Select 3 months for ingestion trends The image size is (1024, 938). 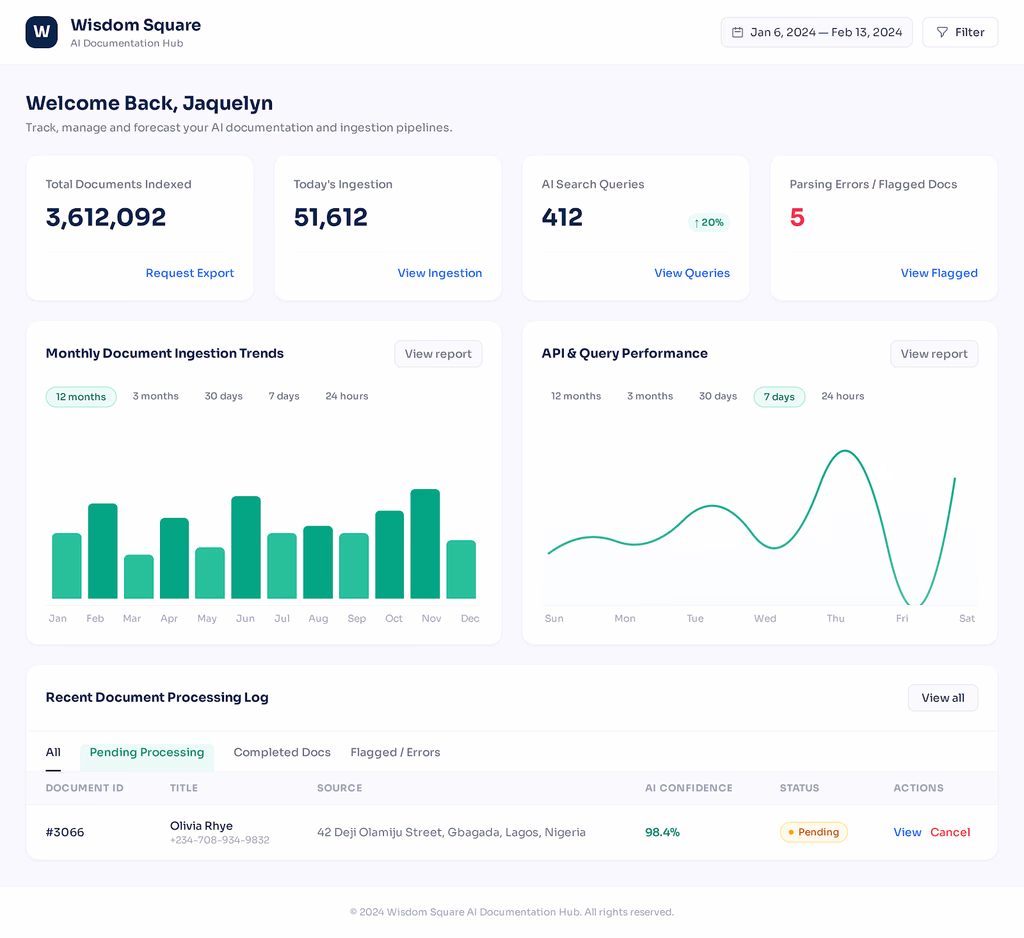155,396
